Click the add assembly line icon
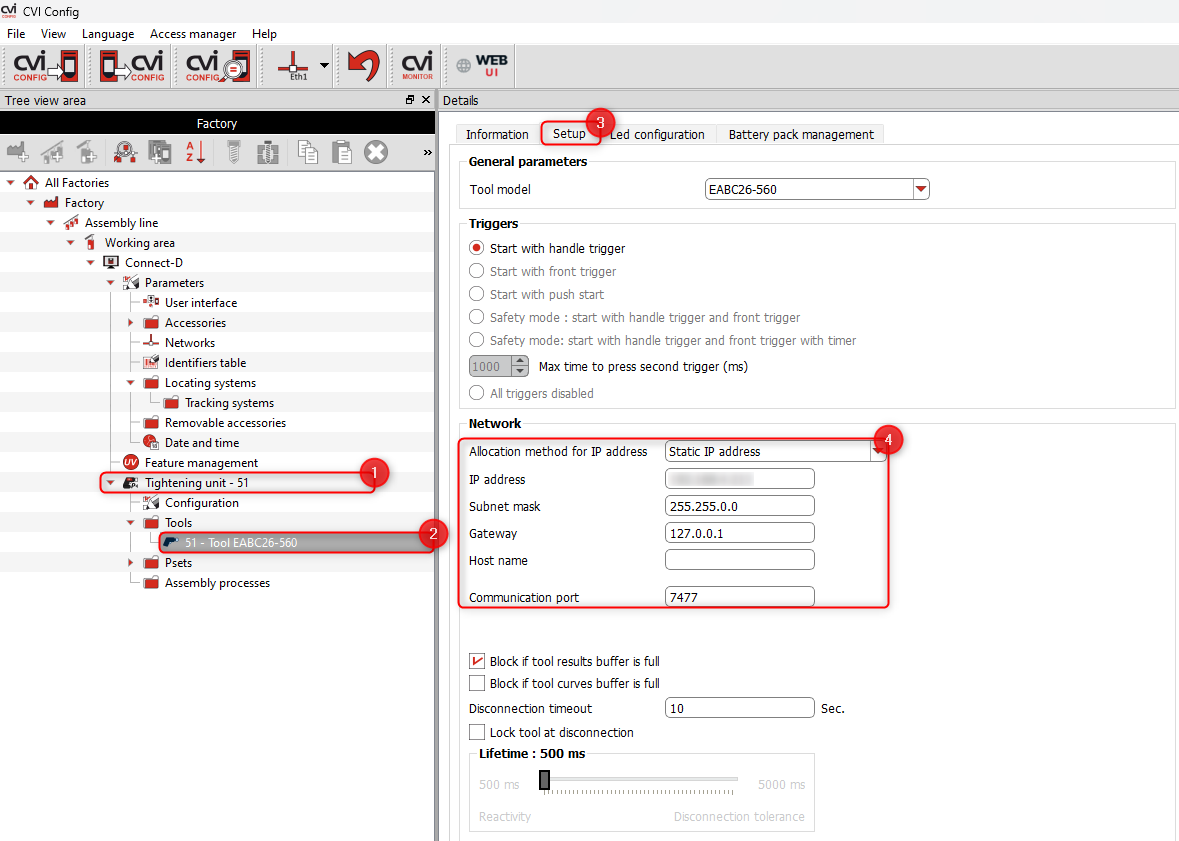This screenshot has height=841, width=1179. [x=53, y=152]
